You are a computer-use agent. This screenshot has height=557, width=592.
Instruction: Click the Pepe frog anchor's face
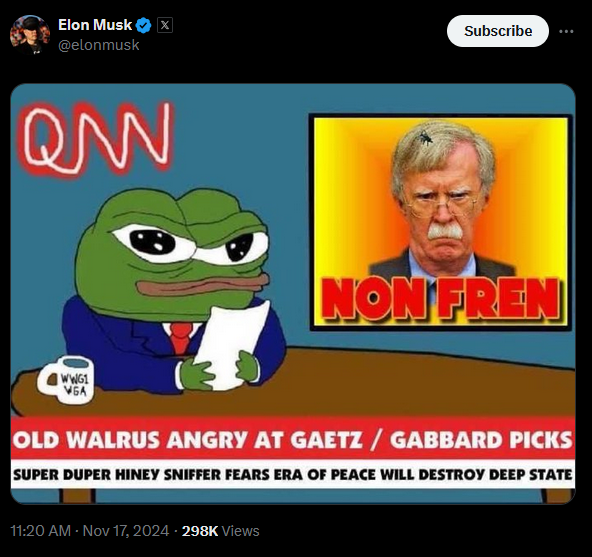(172, 251)
